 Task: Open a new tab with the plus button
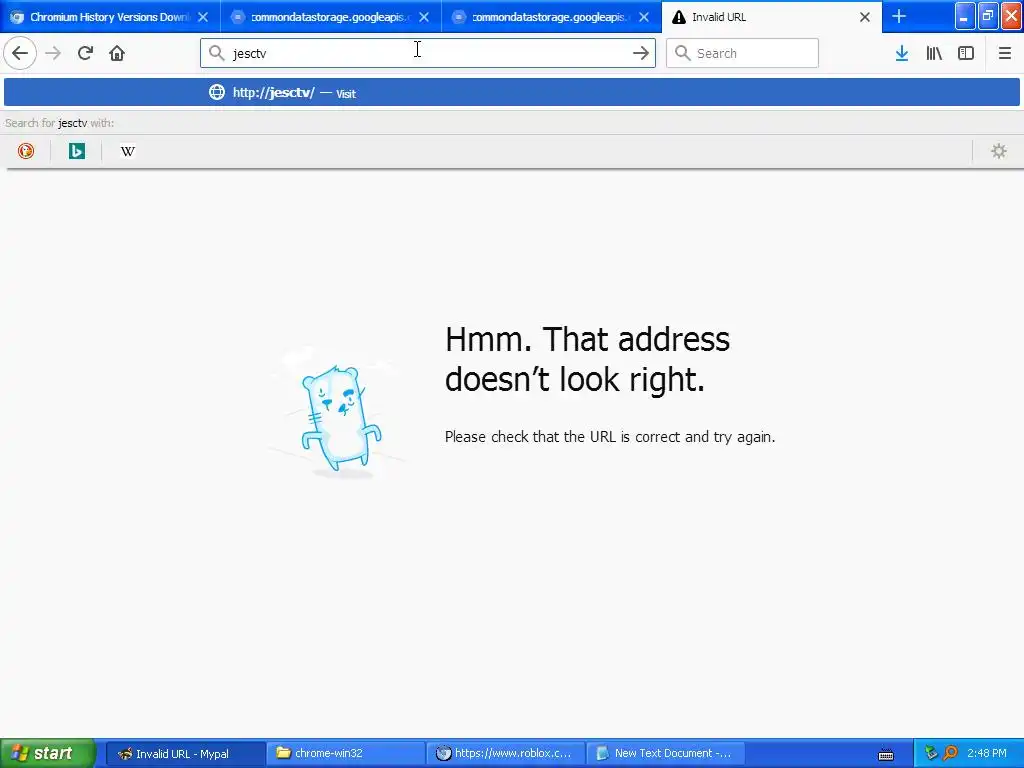click(899, 16)
